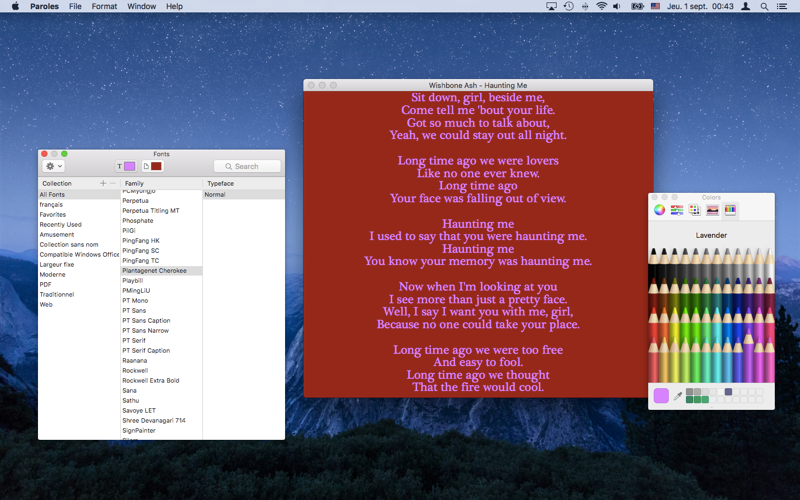Screen dimensions: 800x500
Task: Open the Format menu
Action: pos(104,6)
